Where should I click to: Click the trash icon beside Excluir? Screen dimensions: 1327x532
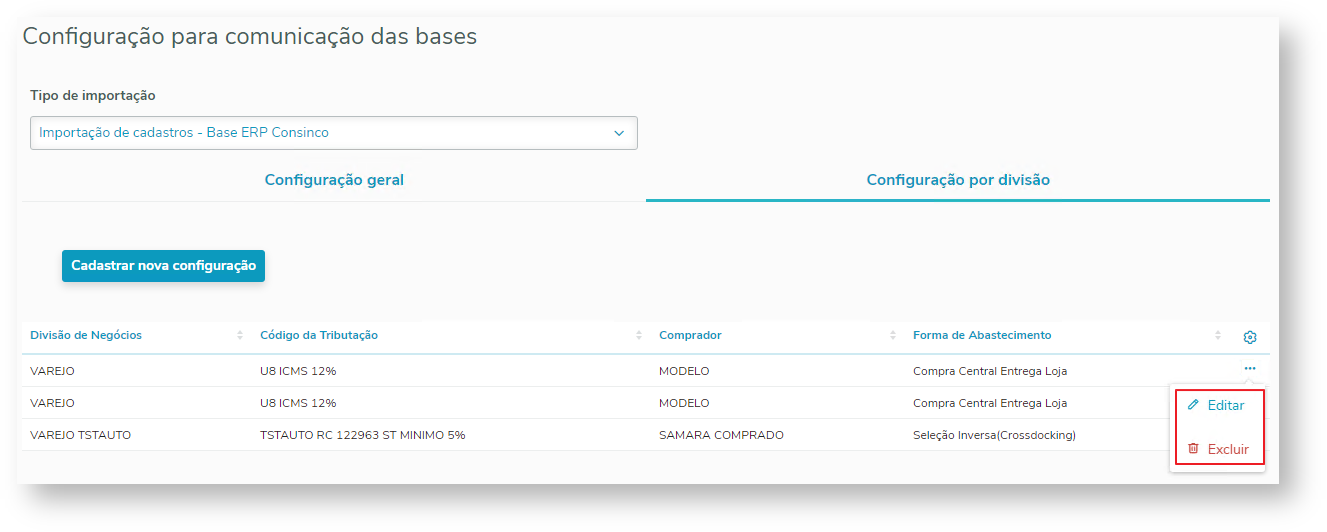pos(1192,449)
